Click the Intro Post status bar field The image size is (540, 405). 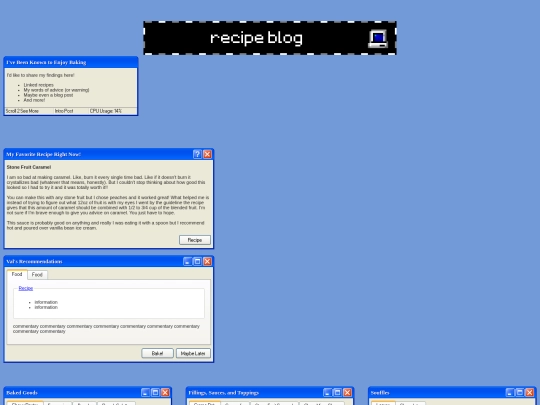coord(71,111)
